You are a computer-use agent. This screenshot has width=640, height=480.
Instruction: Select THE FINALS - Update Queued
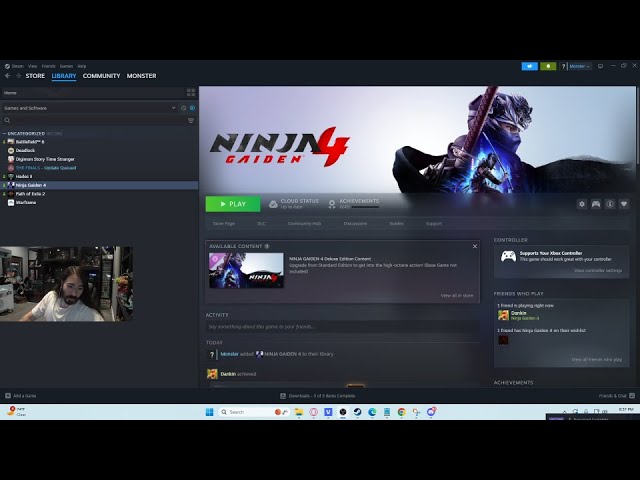pos(99,168)
